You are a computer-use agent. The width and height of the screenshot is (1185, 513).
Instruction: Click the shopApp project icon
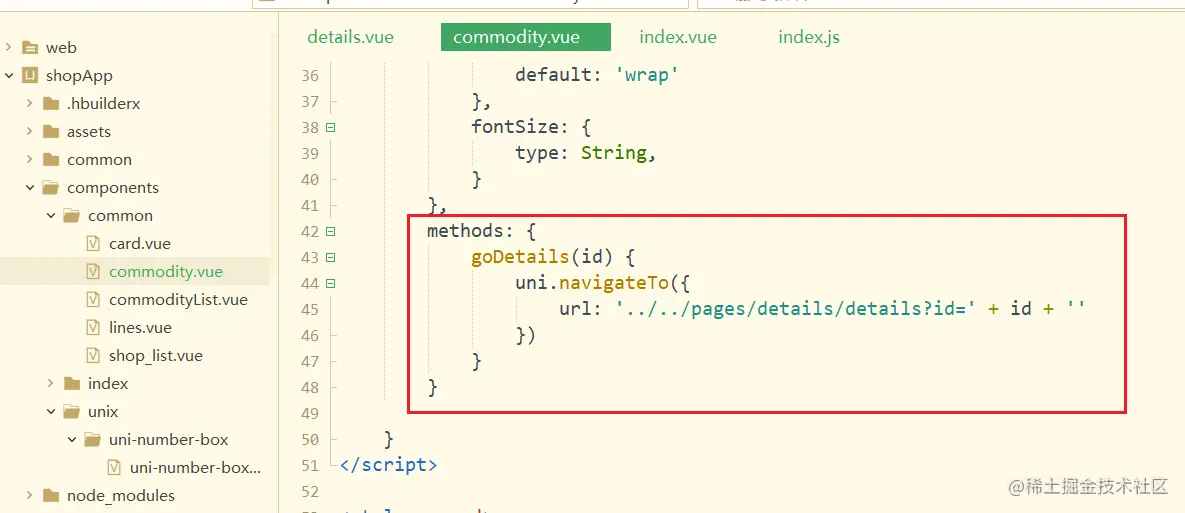[x=30, y=76]
